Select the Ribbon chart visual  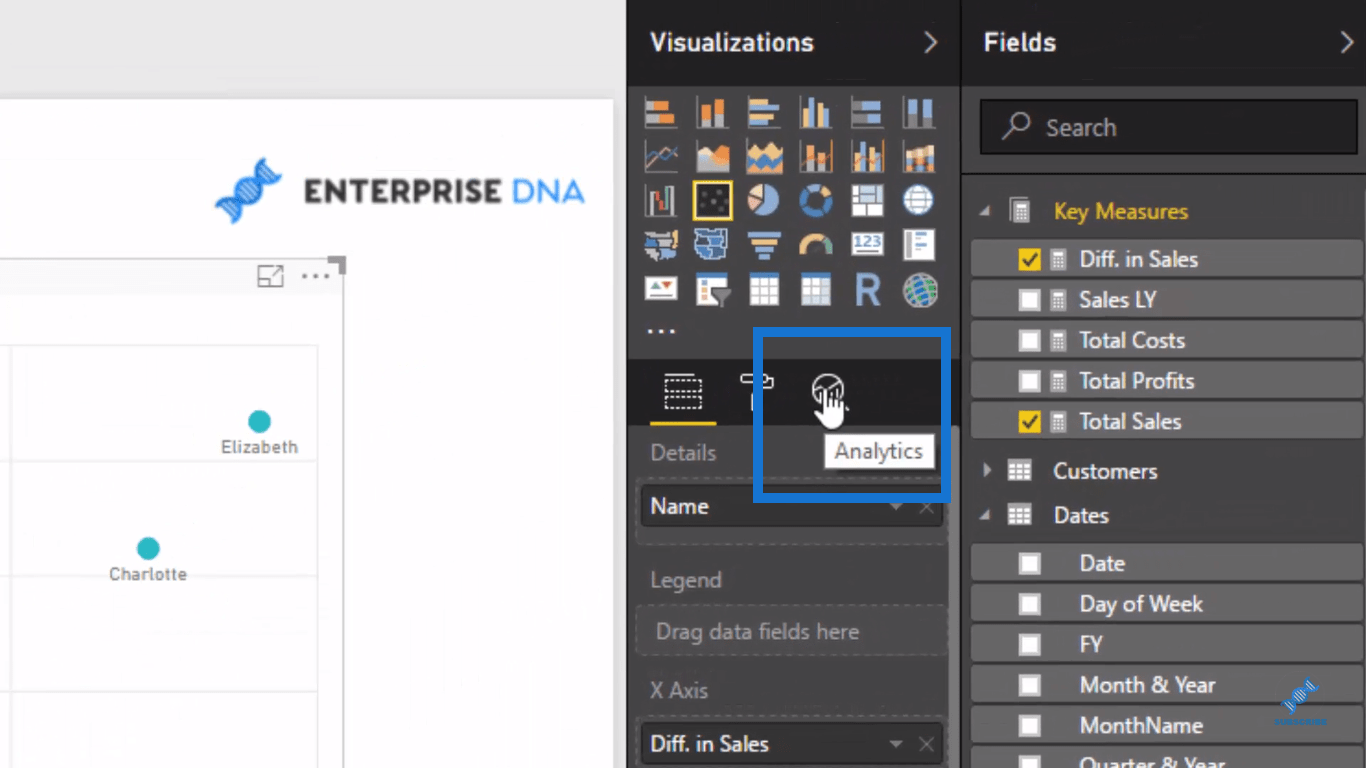[919, 156]
